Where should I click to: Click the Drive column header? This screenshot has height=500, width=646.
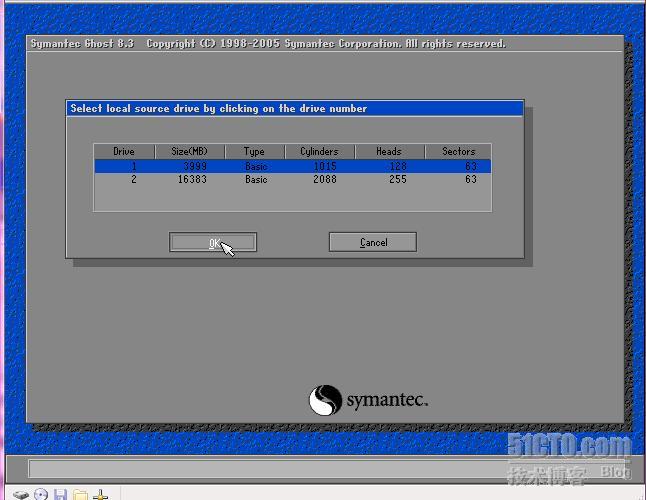click(124, 152)
